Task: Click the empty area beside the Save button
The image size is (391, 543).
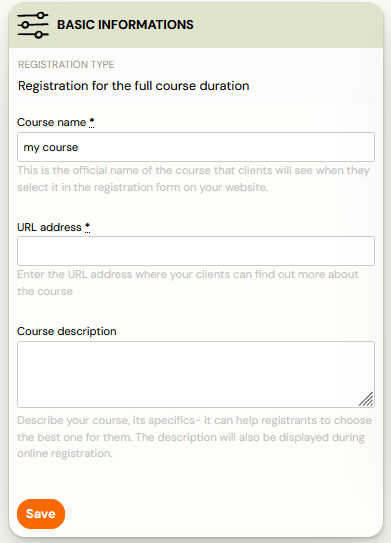Action: (x=222, y=514)
